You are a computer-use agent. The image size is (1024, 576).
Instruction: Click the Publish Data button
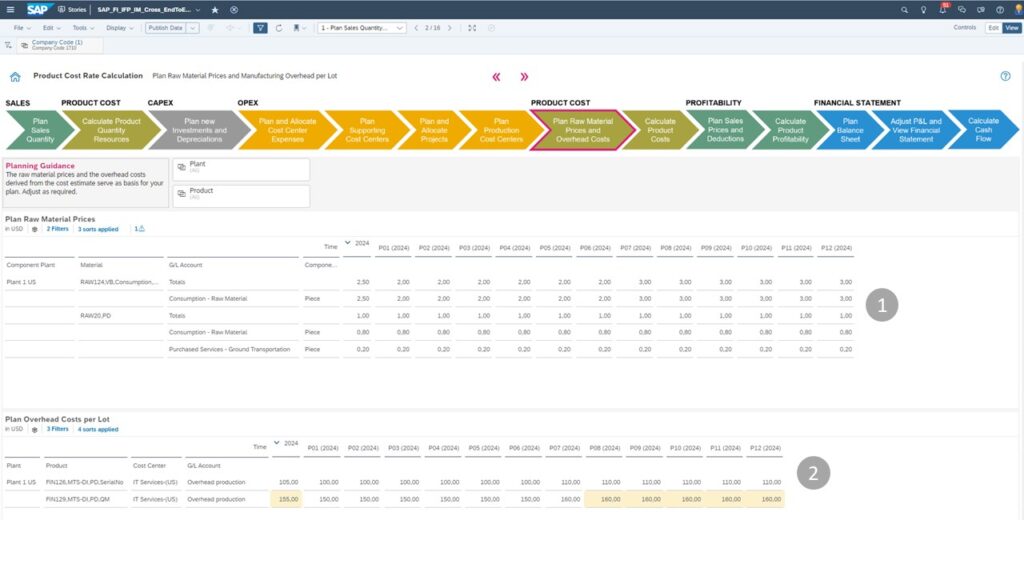pyautogui.click(x=165, y=28)
